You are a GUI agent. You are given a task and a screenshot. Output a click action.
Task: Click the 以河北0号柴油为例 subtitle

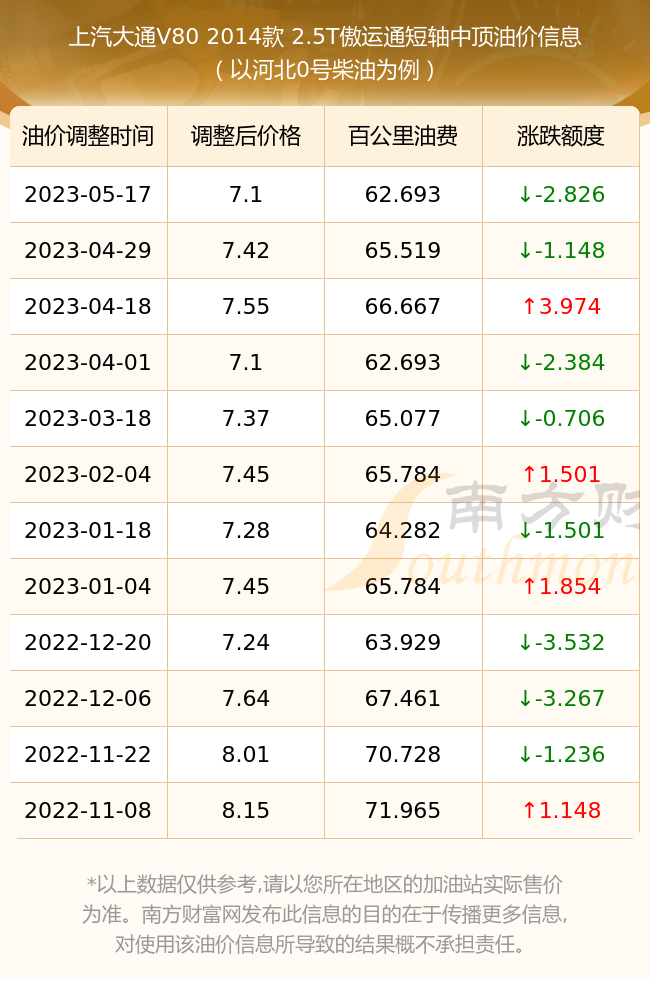(325, 70)
